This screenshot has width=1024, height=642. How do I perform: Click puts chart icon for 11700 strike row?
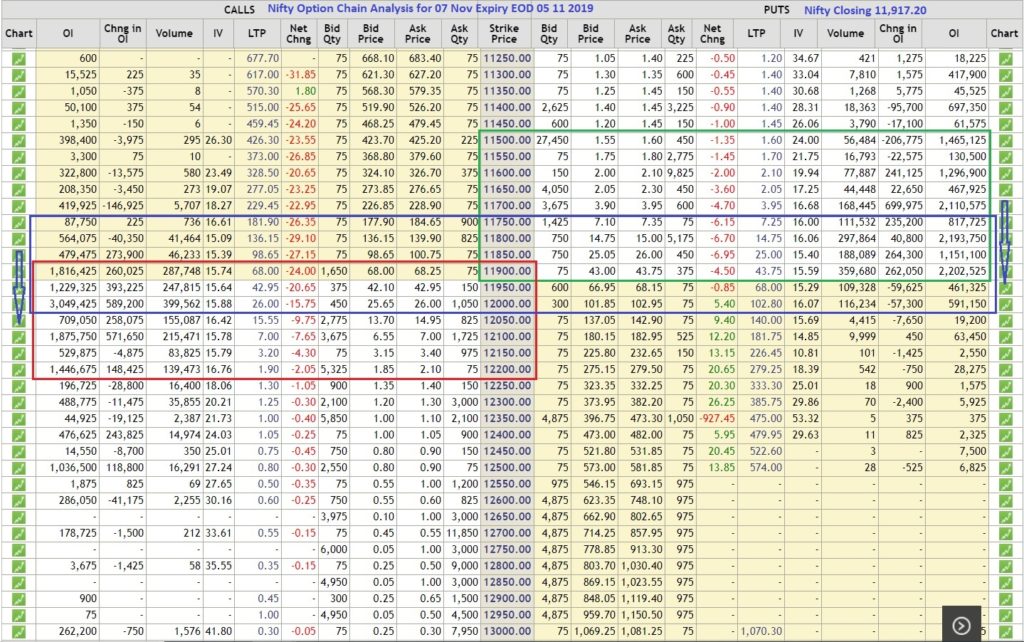point(1005,206)
